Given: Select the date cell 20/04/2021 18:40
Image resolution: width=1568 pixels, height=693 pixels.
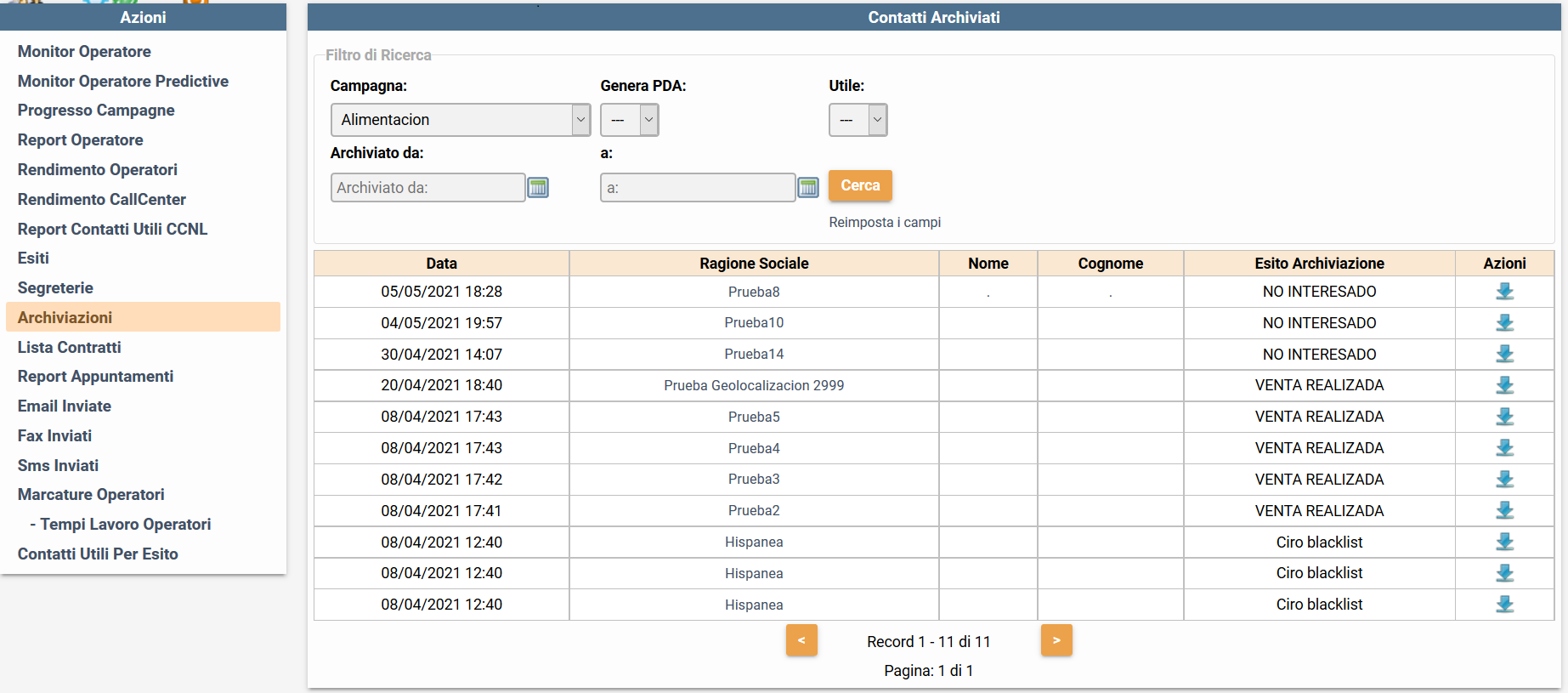Looking at the screenshot, I should pyautogui.click(x=442, y=385).
